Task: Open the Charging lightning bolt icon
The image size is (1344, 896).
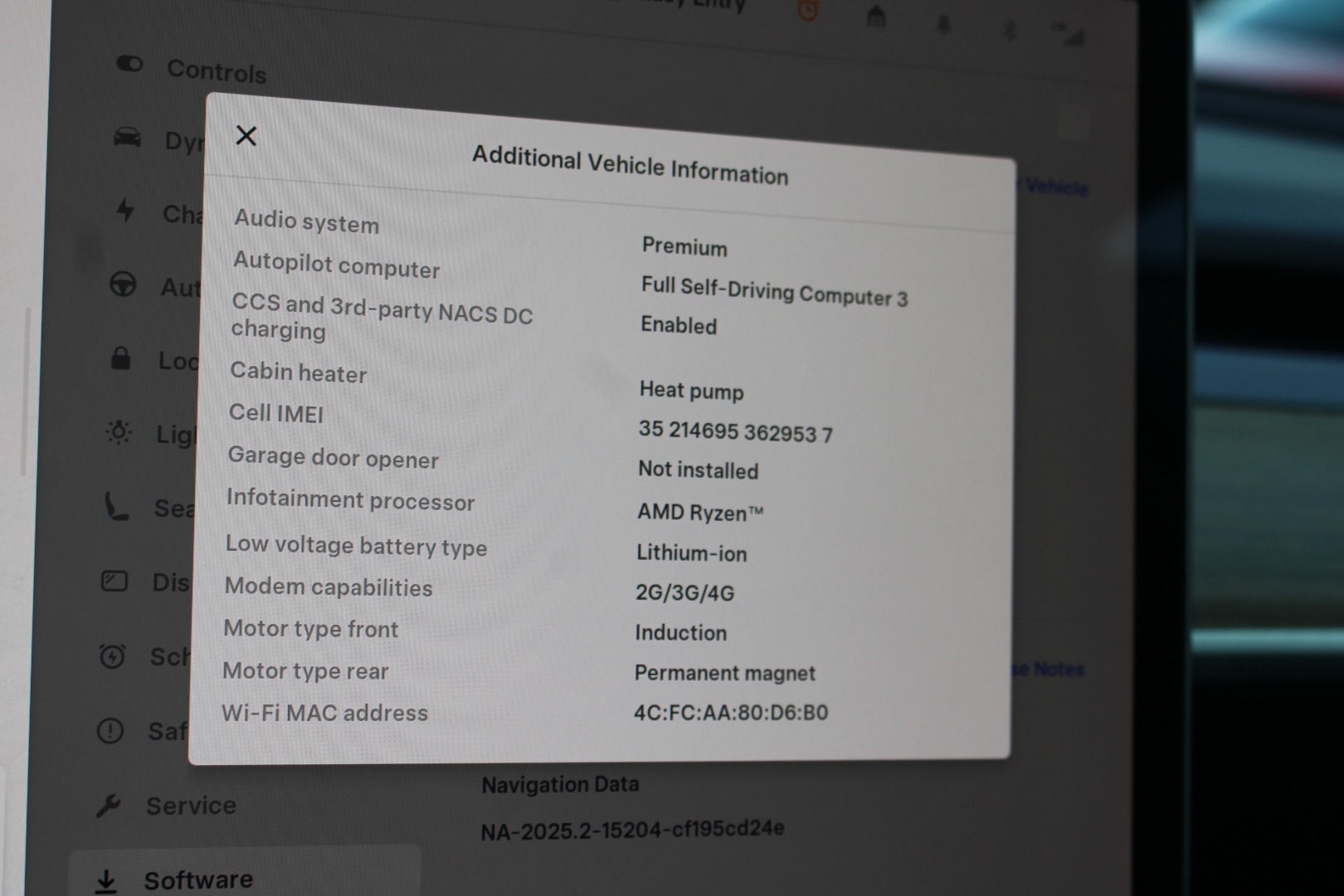Action: pyautogui.click(x=125, y=210)
